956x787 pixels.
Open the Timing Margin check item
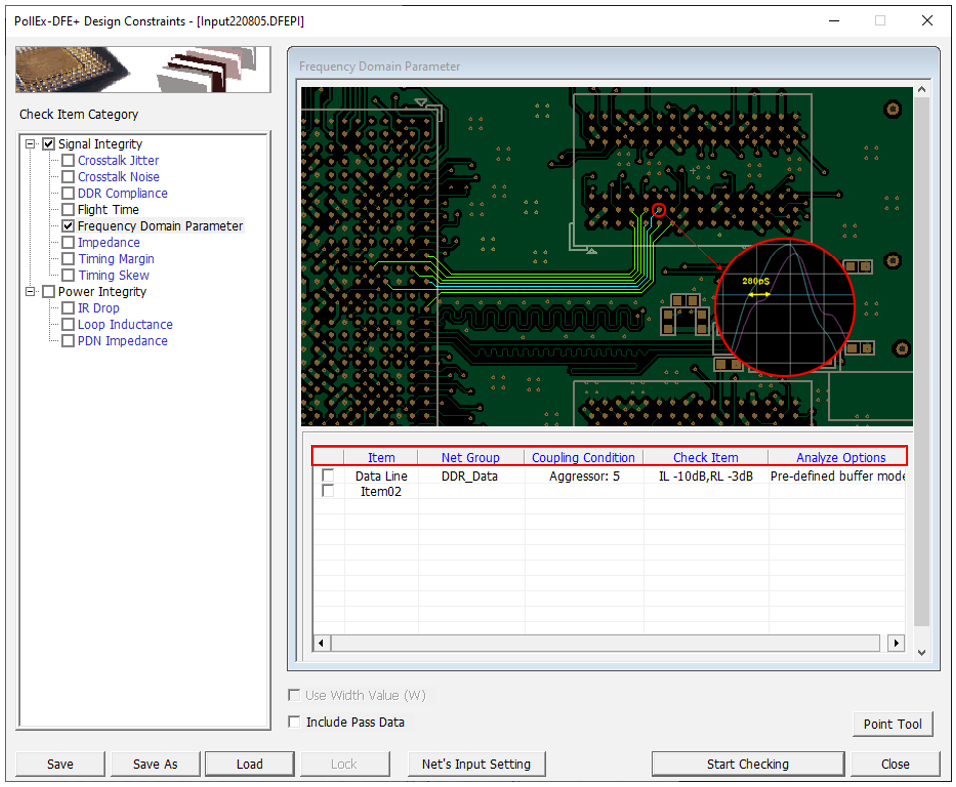116,259
